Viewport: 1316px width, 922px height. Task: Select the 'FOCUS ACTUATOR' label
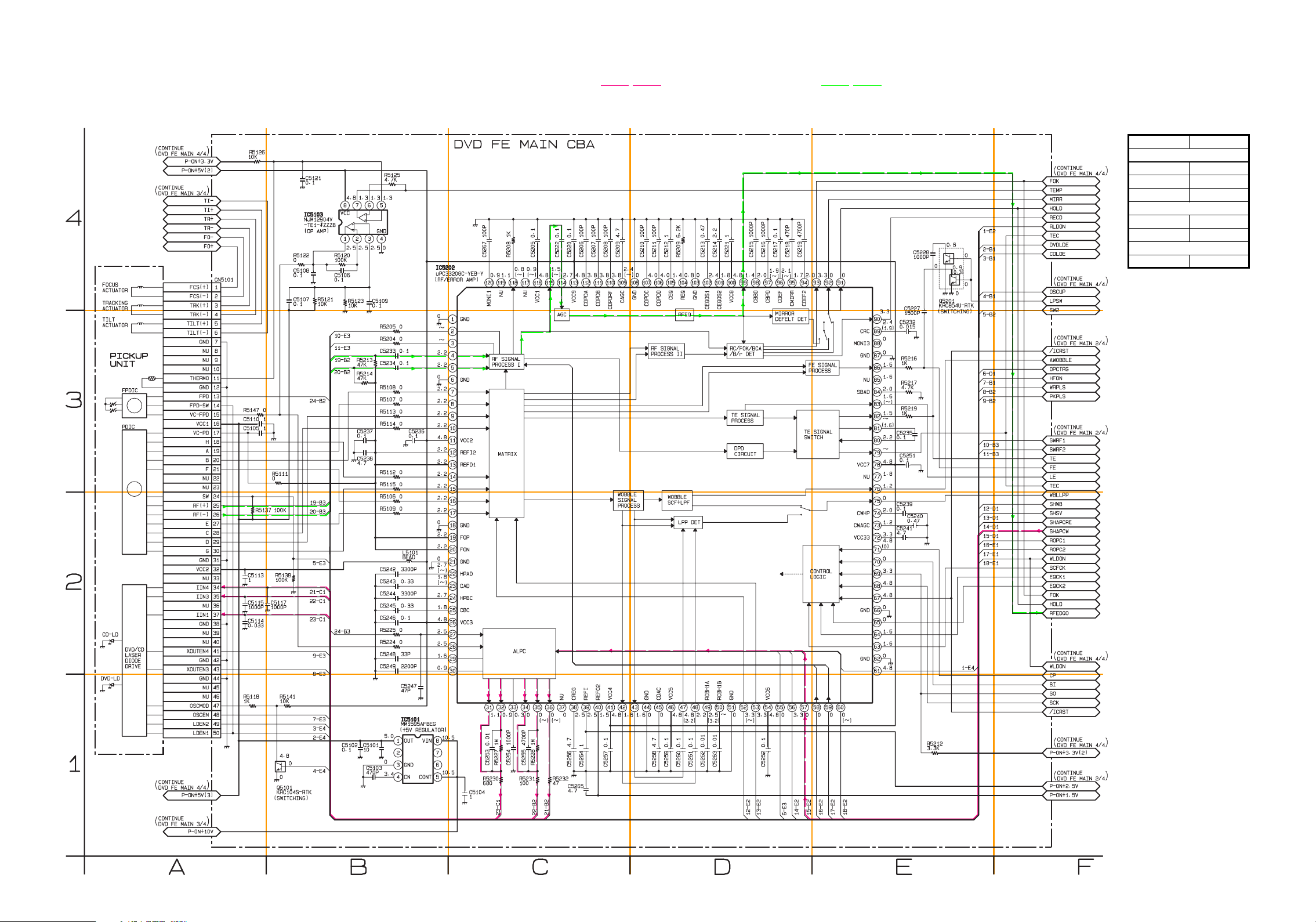coord(115,288)
